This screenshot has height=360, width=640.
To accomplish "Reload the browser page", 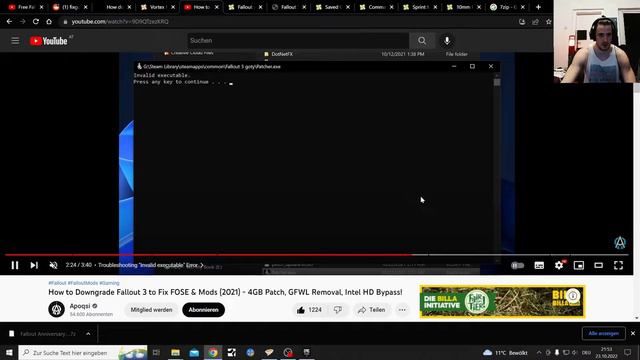I will (x=36, y=22).
